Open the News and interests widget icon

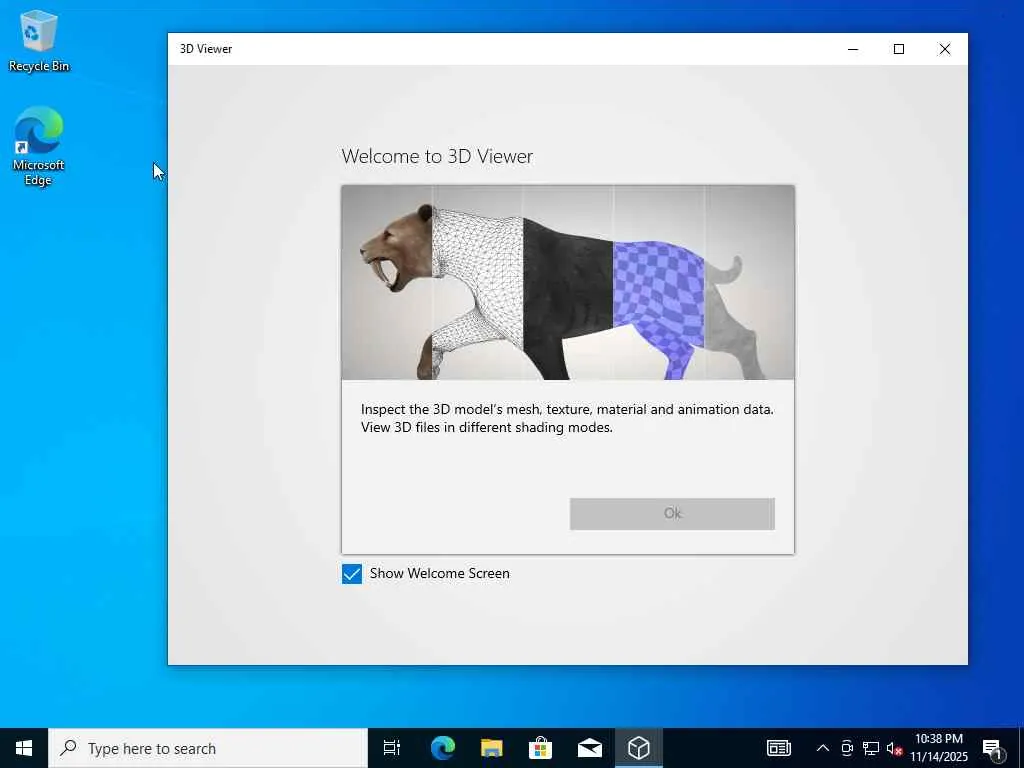(778, 748)
